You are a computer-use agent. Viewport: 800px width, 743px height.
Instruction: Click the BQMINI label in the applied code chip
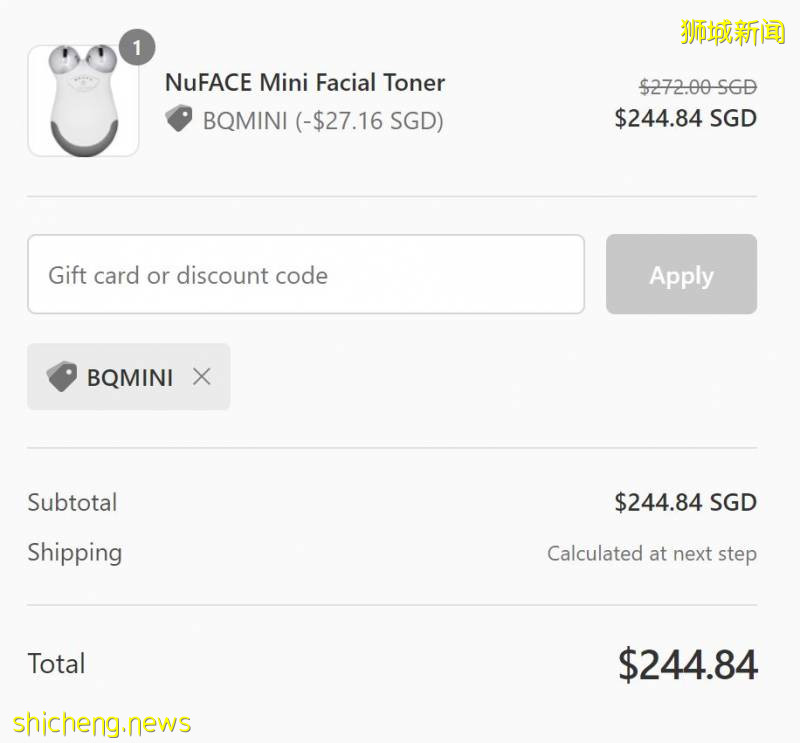(x=130, y=378)
